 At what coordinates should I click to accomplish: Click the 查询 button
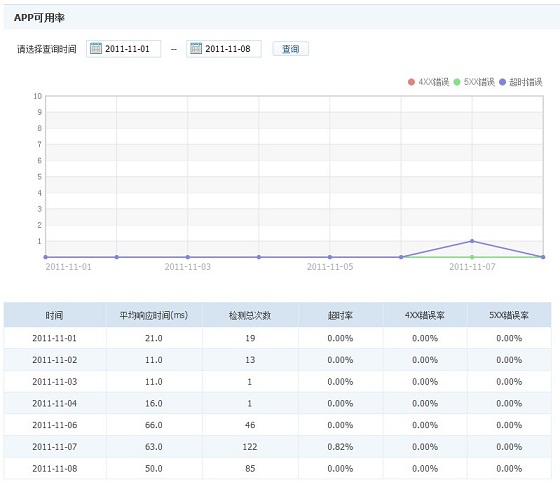[x=291, y=49]
